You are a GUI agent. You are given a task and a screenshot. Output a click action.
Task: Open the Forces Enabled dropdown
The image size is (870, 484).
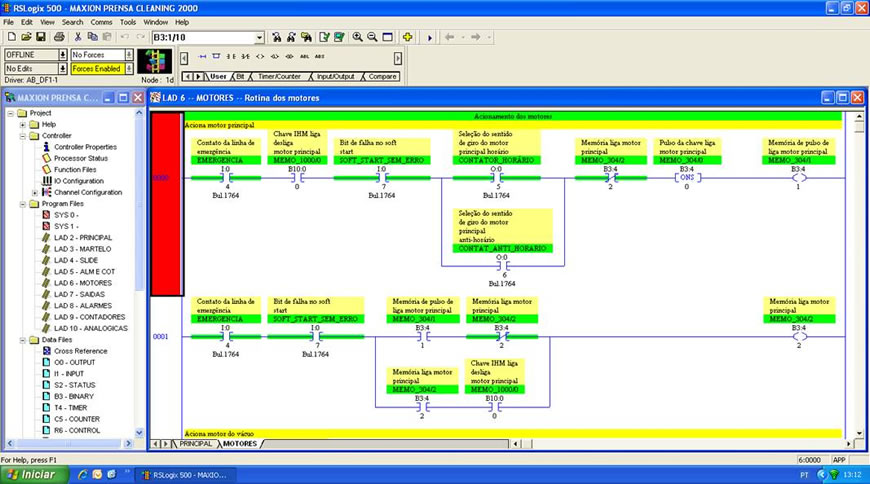[x=129, y=68]
